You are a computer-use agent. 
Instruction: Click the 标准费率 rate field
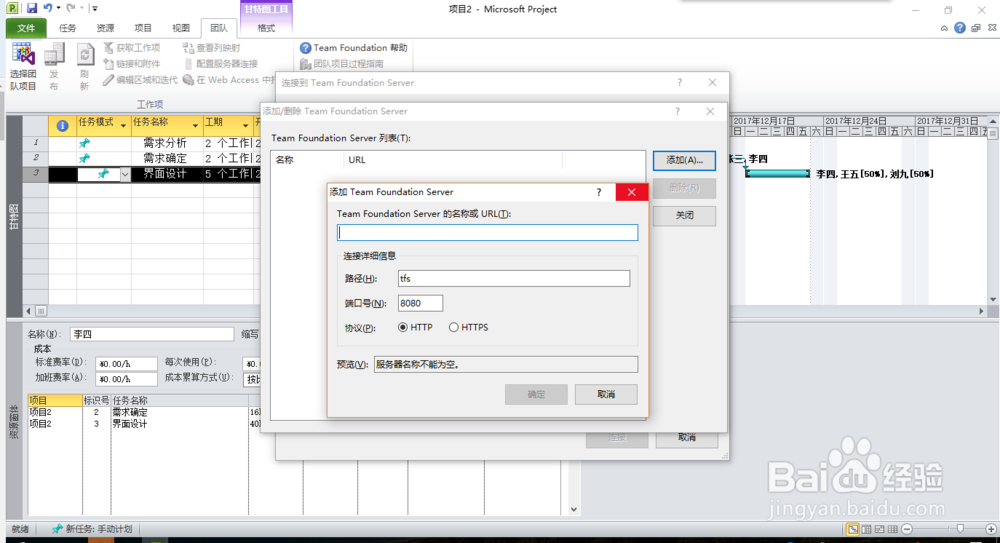[126, 364]
